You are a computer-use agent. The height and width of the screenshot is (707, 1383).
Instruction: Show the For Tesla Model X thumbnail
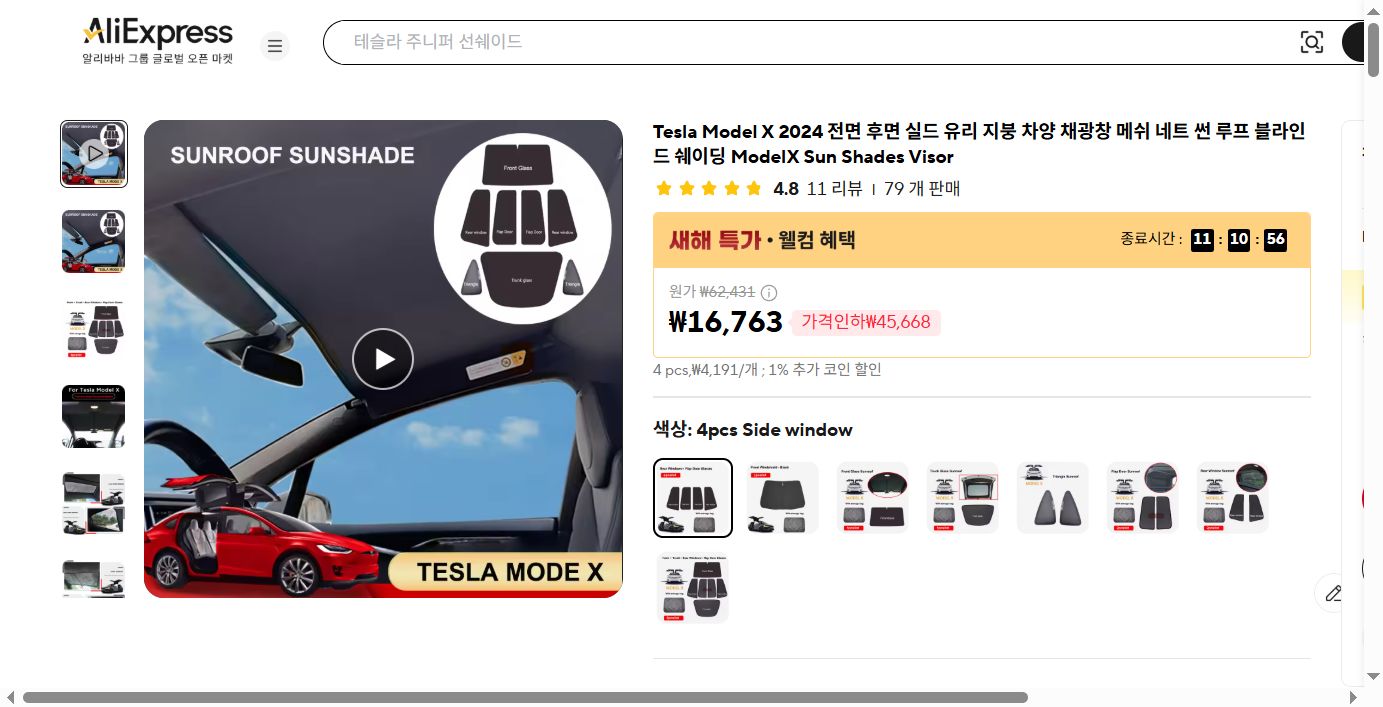[x=94, y=416]
